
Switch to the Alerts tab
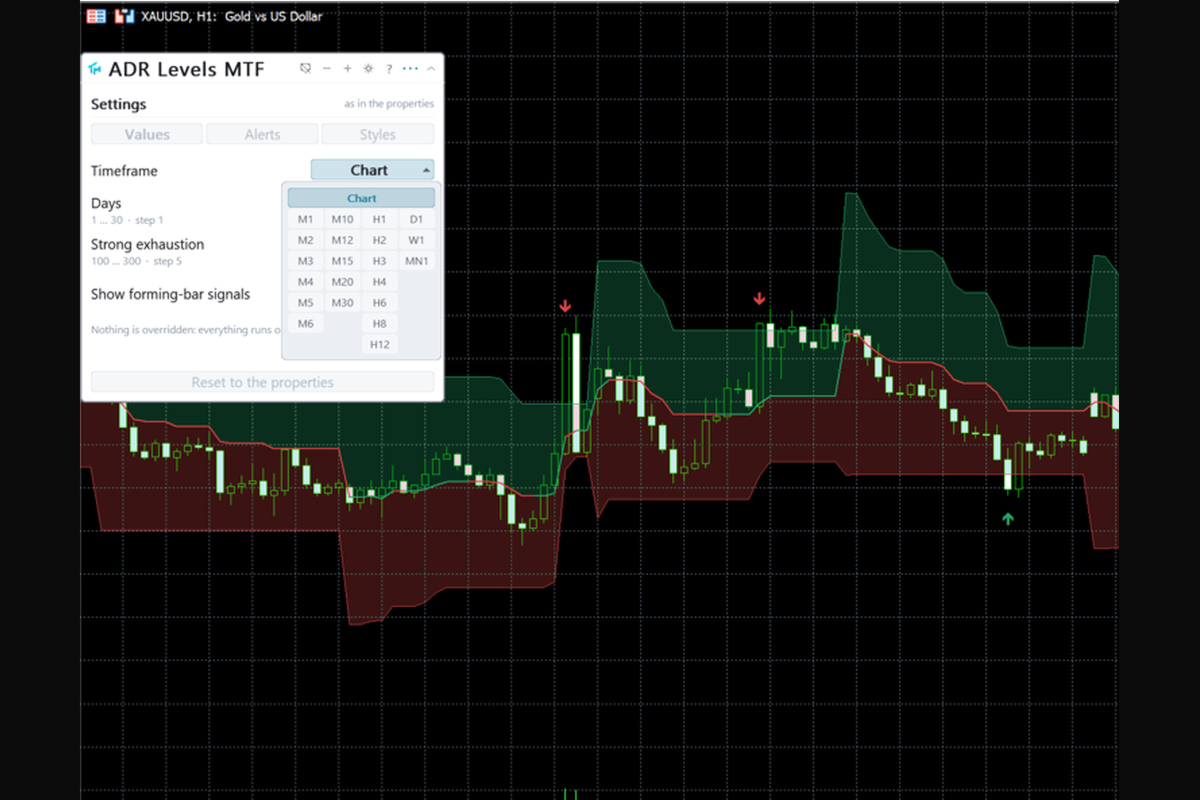click(x=263, y=134)
